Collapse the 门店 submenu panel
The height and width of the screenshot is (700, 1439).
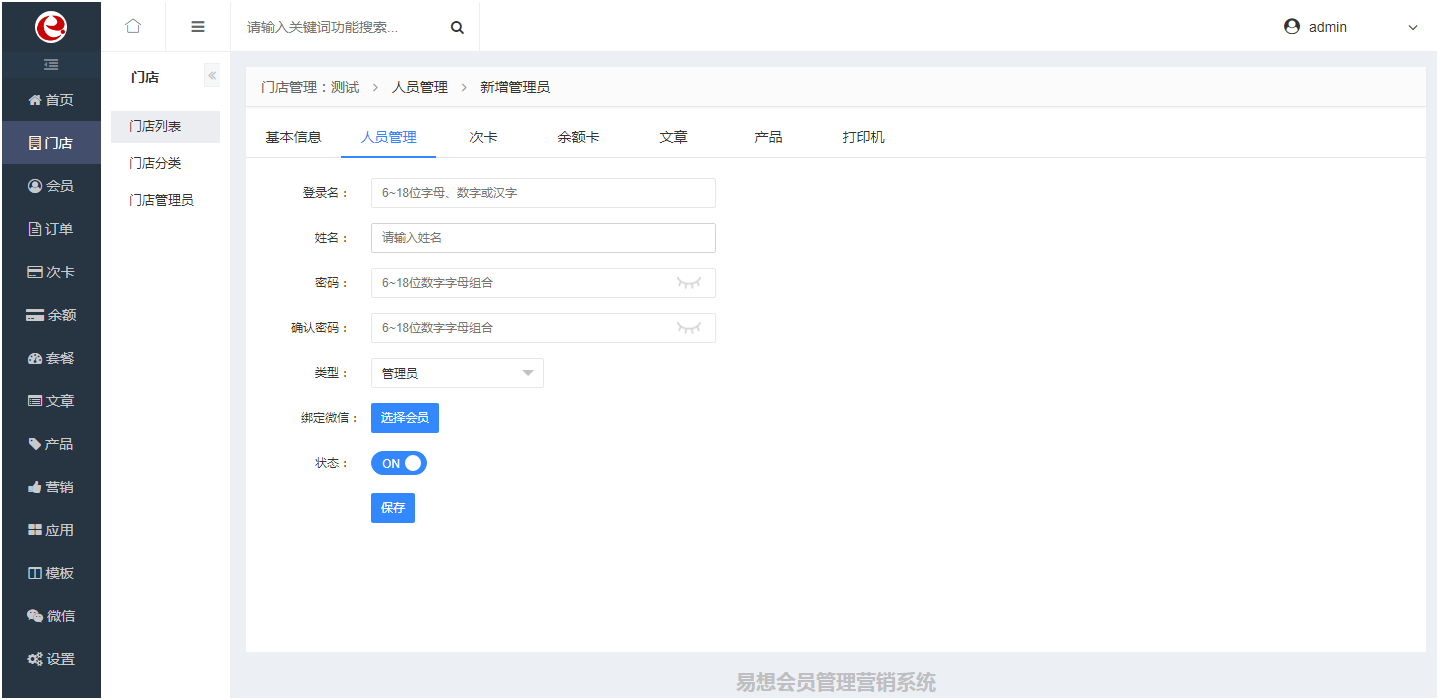pos(212,76)
